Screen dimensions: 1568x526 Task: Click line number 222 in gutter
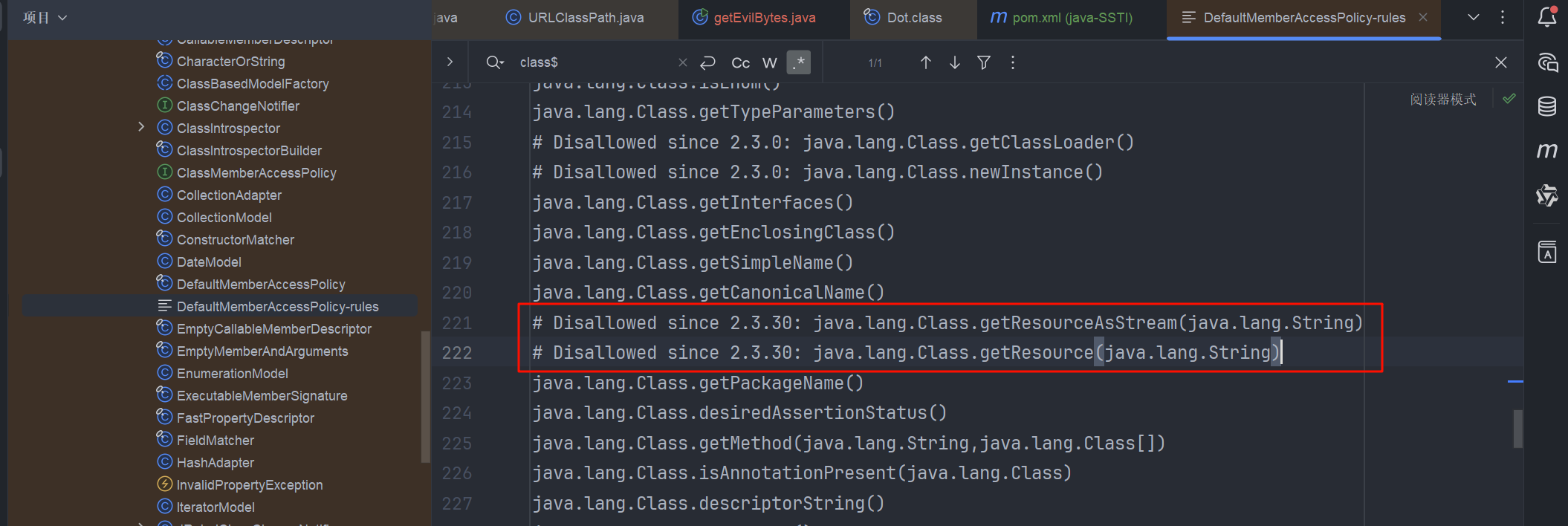(457, 353)
